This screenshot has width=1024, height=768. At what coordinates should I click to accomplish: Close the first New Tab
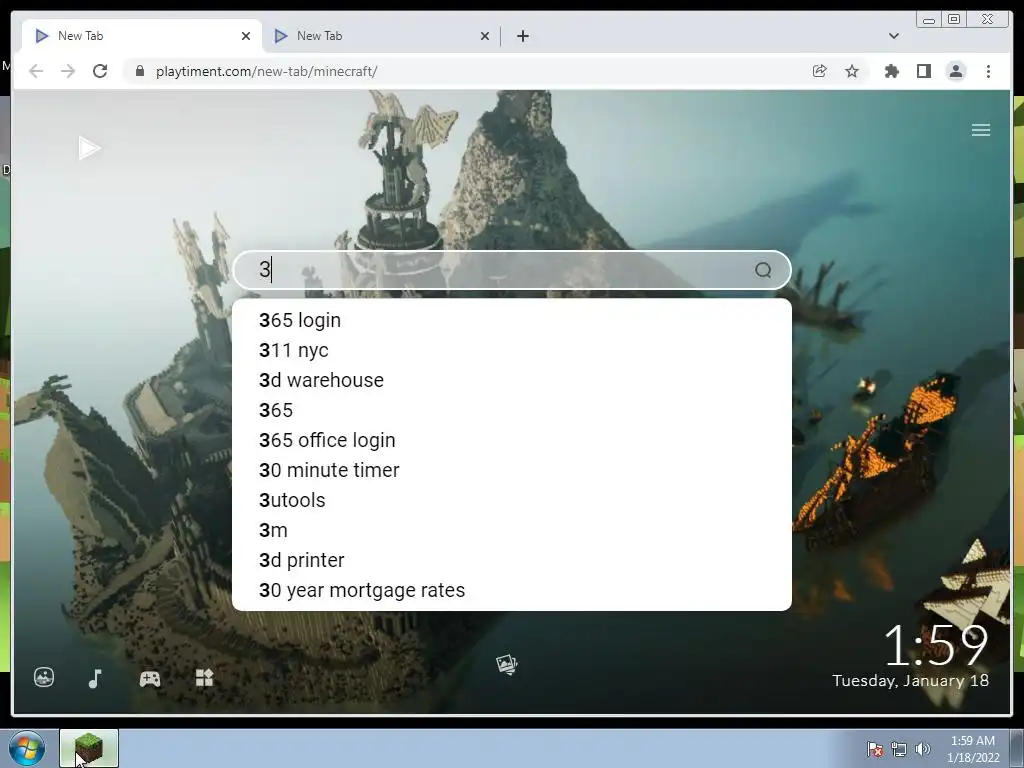246,36
